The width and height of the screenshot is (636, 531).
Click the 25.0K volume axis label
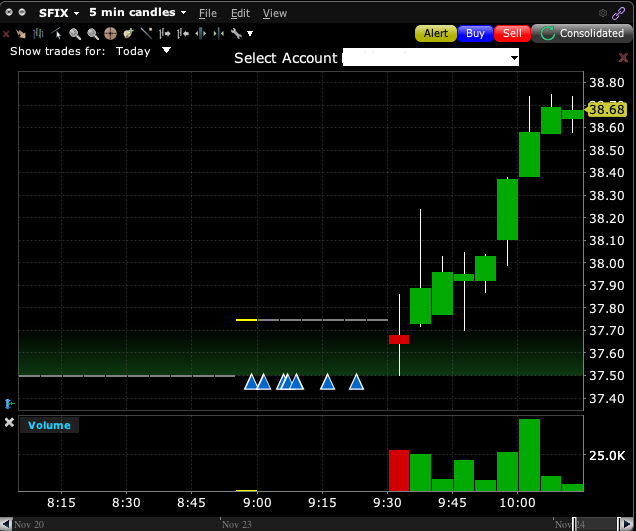click(607, 456)
